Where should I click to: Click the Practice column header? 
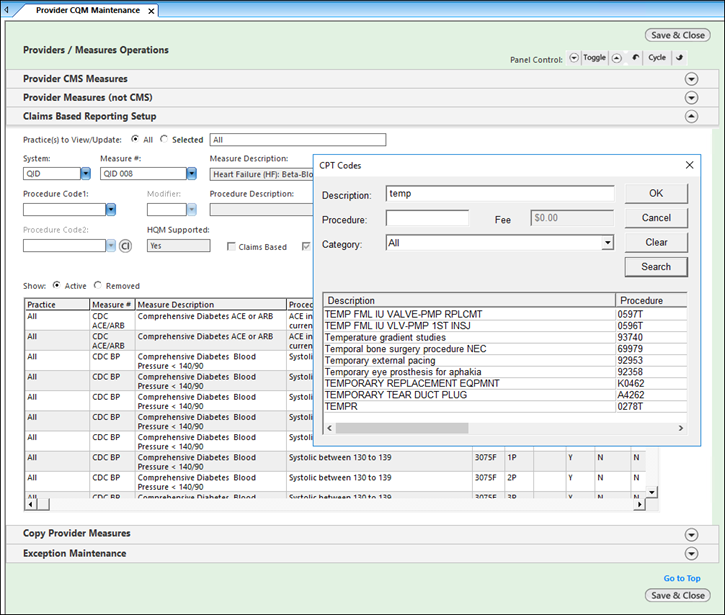(x=57, y=304)
